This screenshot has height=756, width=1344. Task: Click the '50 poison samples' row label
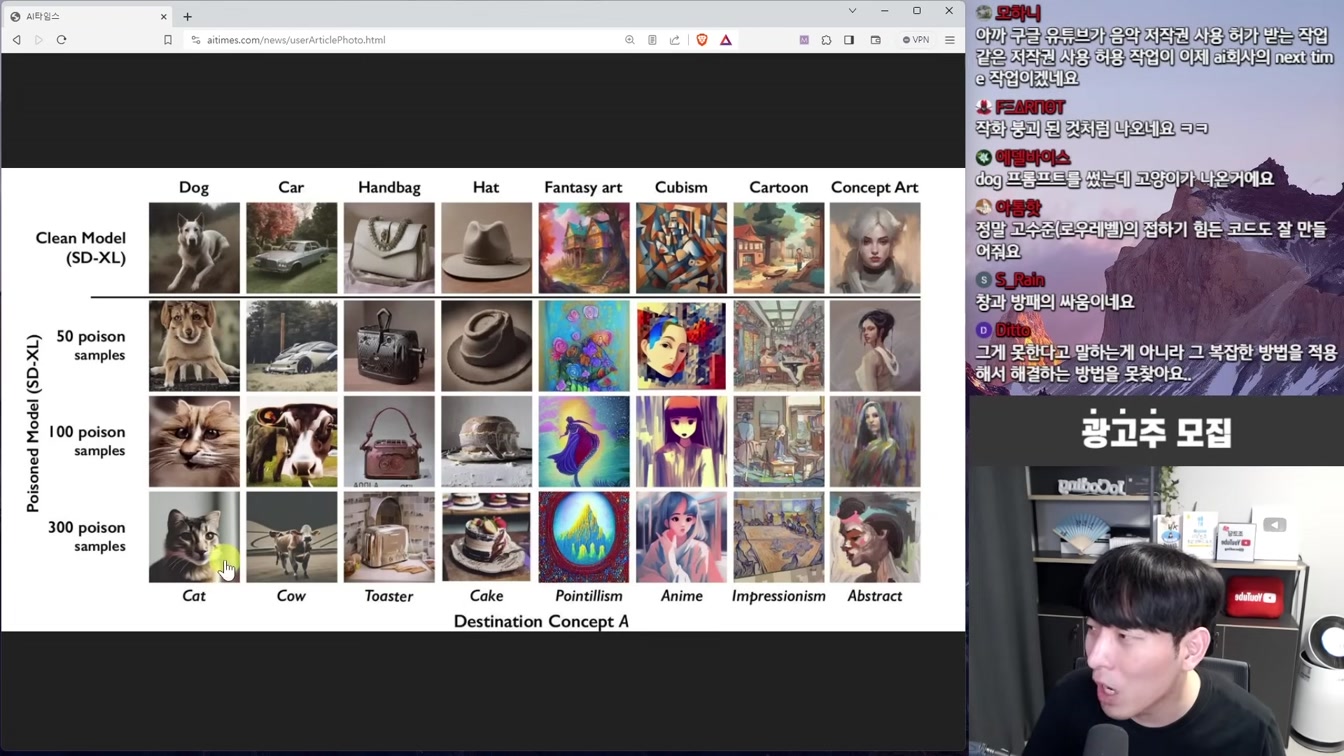[x=87, y=345]
